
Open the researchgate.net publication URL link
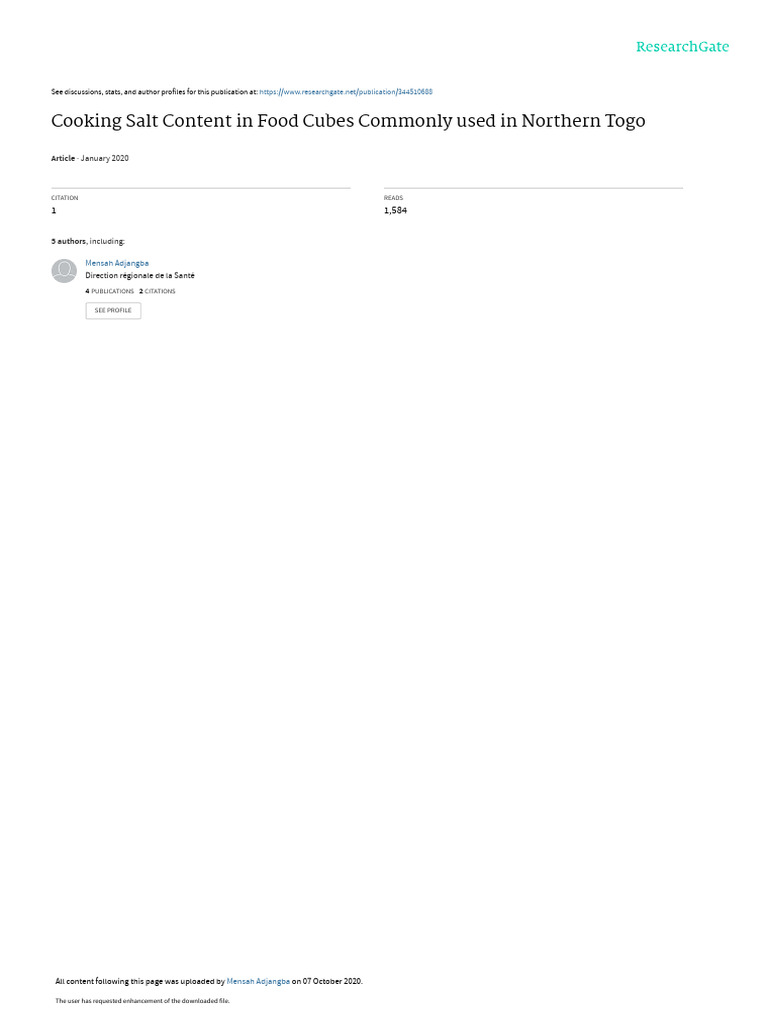point(345,92)
